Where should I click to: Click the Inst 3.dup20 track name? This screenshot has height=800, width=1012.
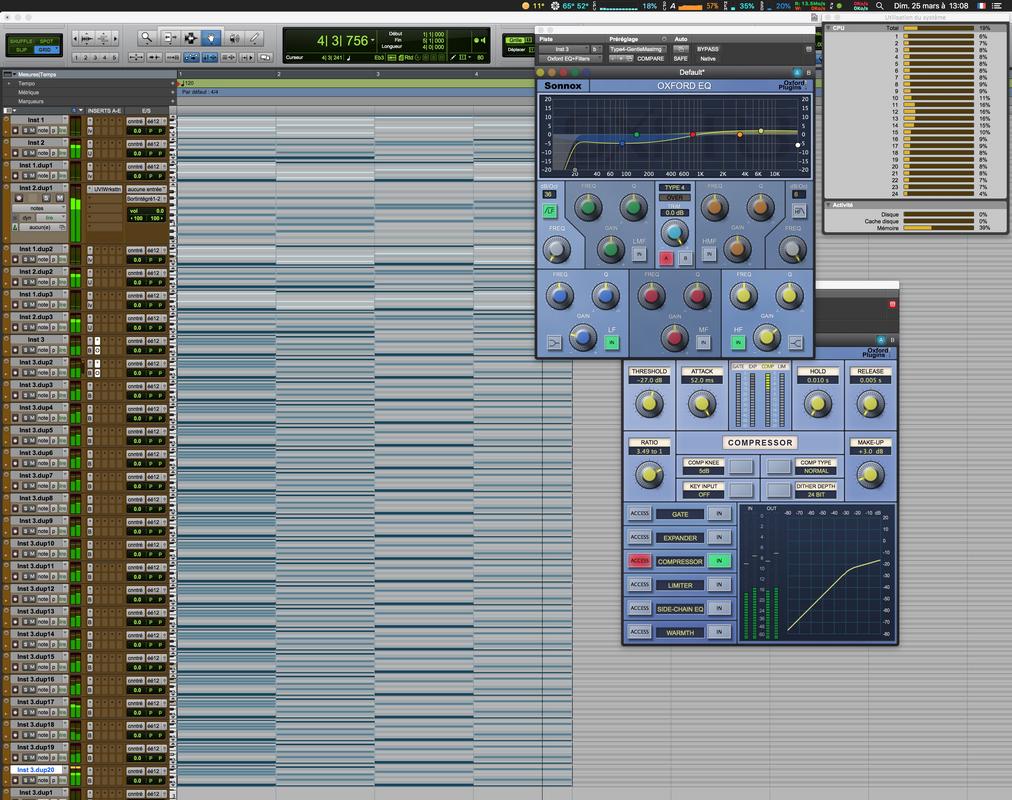[x=36, y=770]
